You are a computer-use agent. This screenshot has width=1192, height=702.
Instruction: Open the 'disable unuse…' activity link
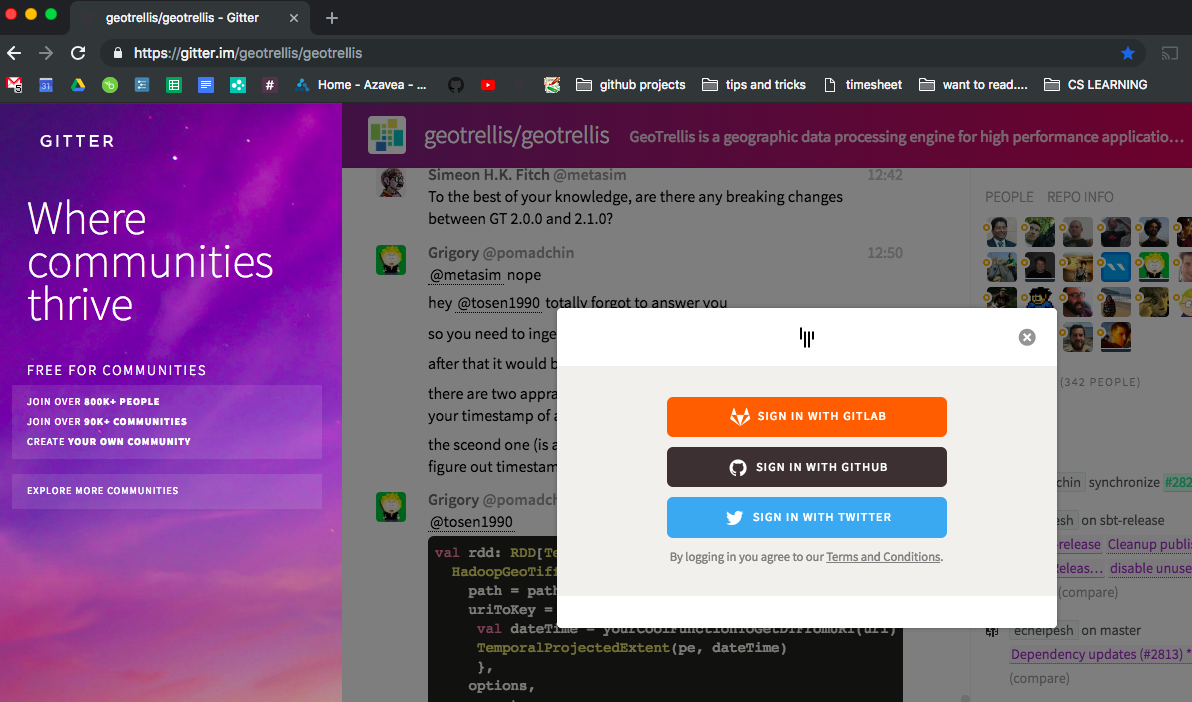coord(1151,569)
